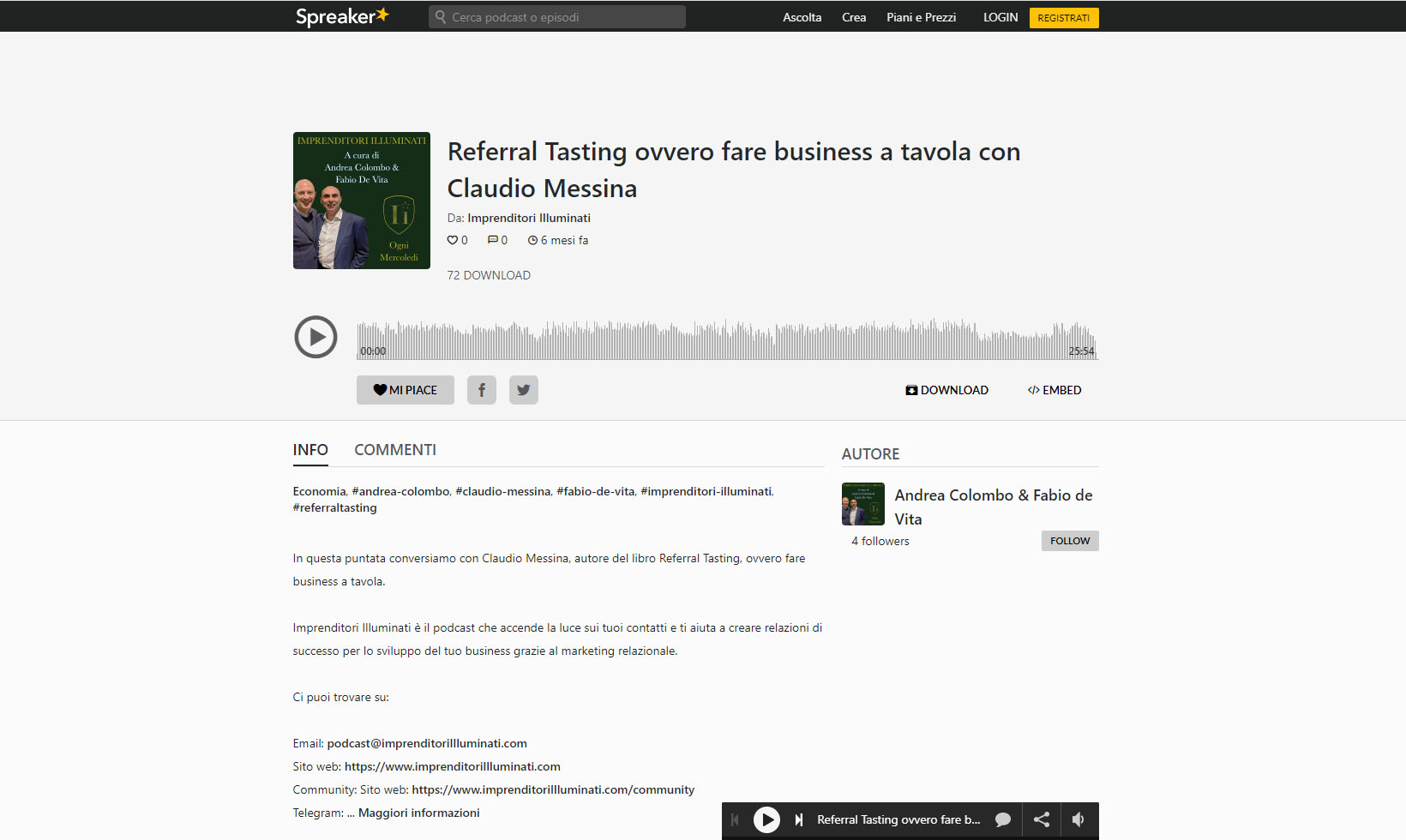
Task: Click the REGISTRATI button
Action: click(1064, 18)
